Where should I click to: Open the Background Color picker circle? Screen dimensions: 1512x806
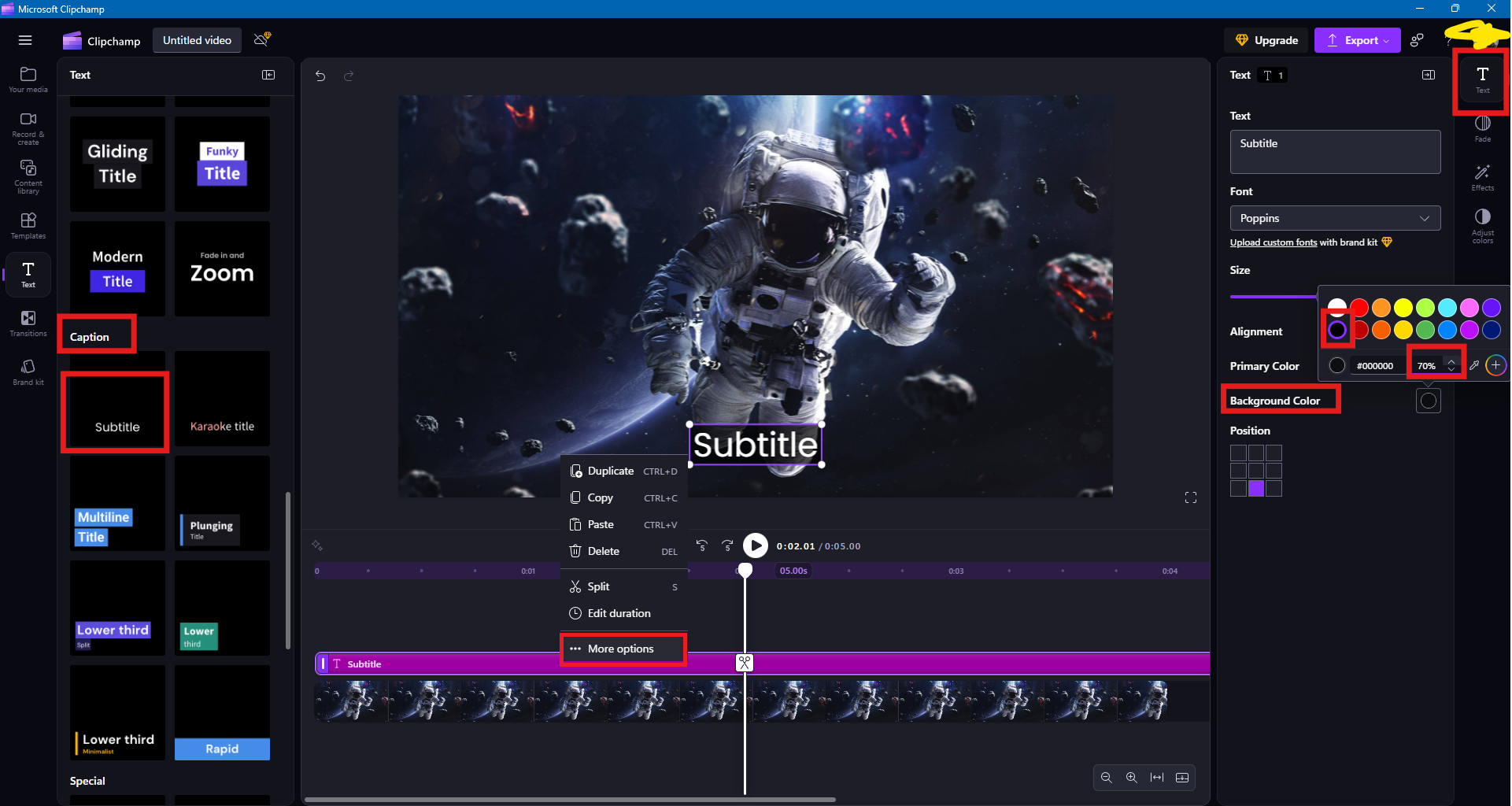pyautogui.click(x=1429, y=401)
